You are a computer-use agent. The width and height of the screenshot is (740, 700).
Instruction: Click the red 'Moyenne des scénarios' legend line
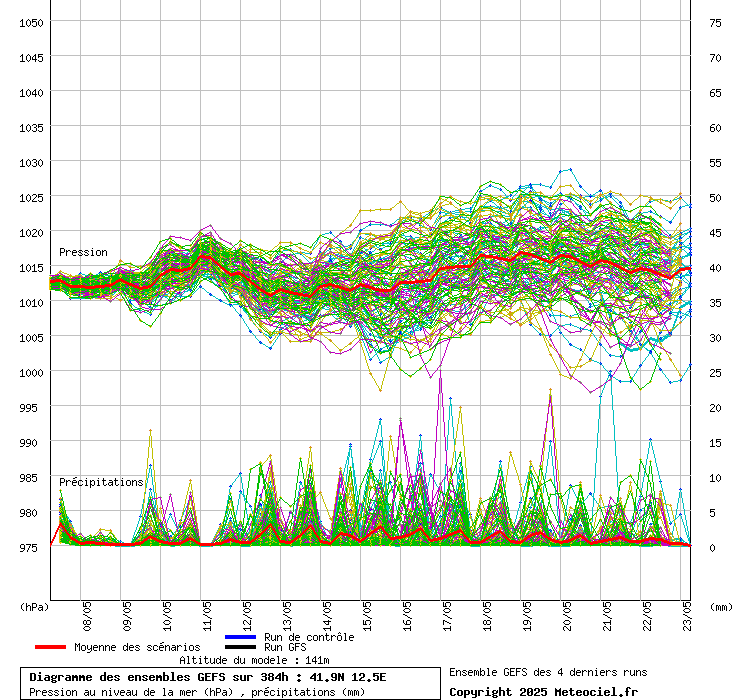point(50,647)
